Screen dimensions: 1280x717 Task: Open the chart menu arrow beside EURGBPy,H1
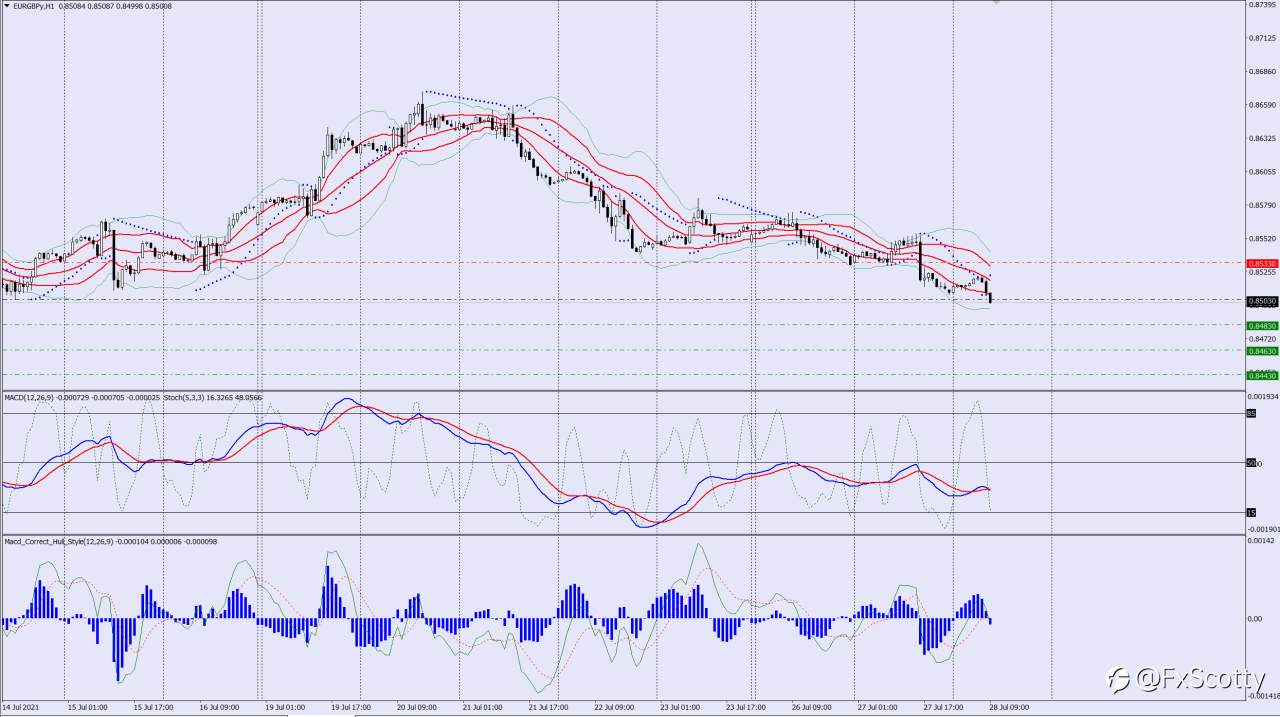(6, 6)
